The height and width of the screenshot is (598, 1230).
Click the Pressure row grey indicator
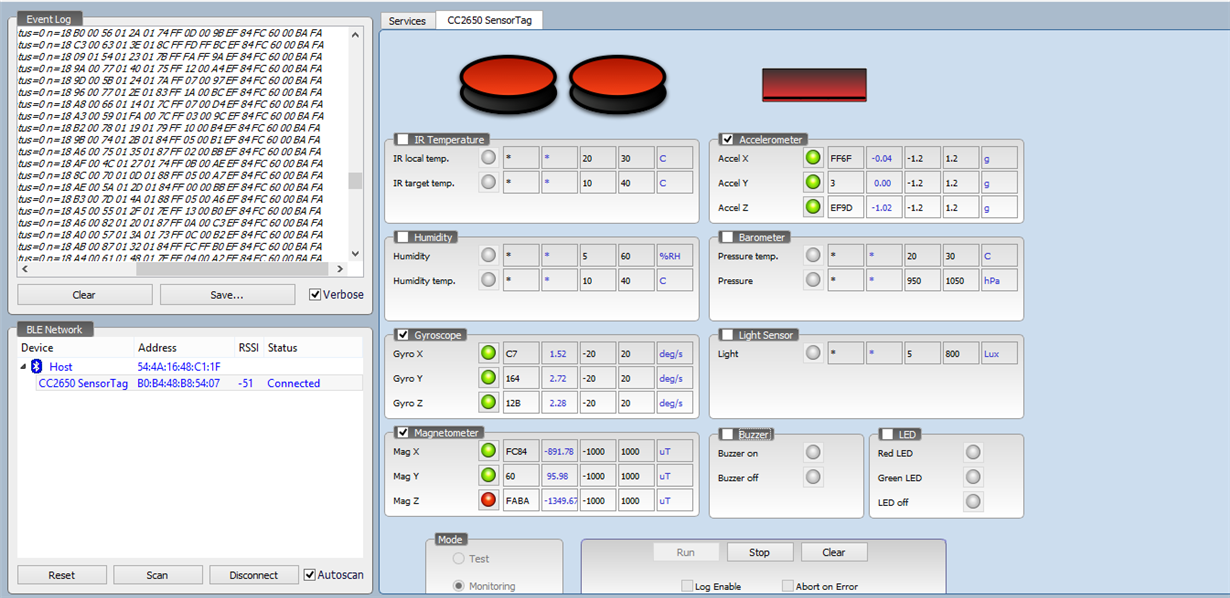813,280
